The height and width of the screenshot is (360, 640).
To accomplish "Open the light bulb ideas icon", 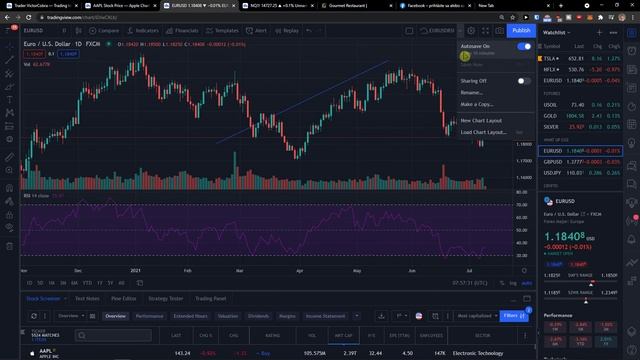I will click(631, 143).
